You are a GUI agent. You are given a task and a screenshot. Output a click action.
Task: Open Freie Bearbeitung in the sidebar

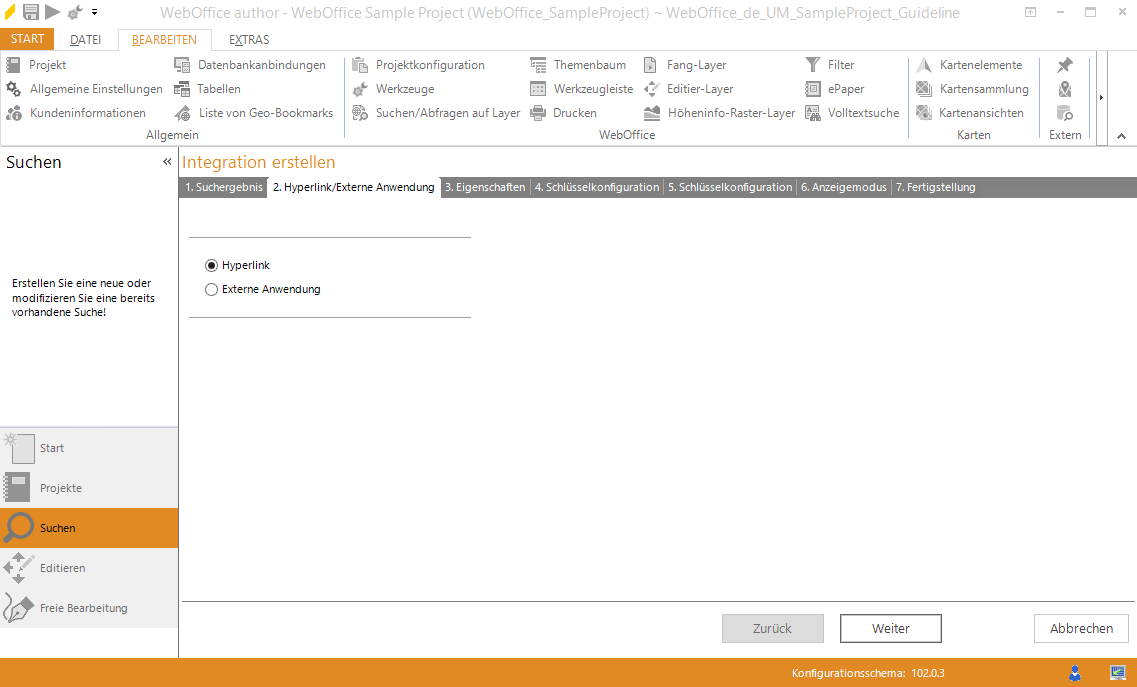click(x=83, y=608)
